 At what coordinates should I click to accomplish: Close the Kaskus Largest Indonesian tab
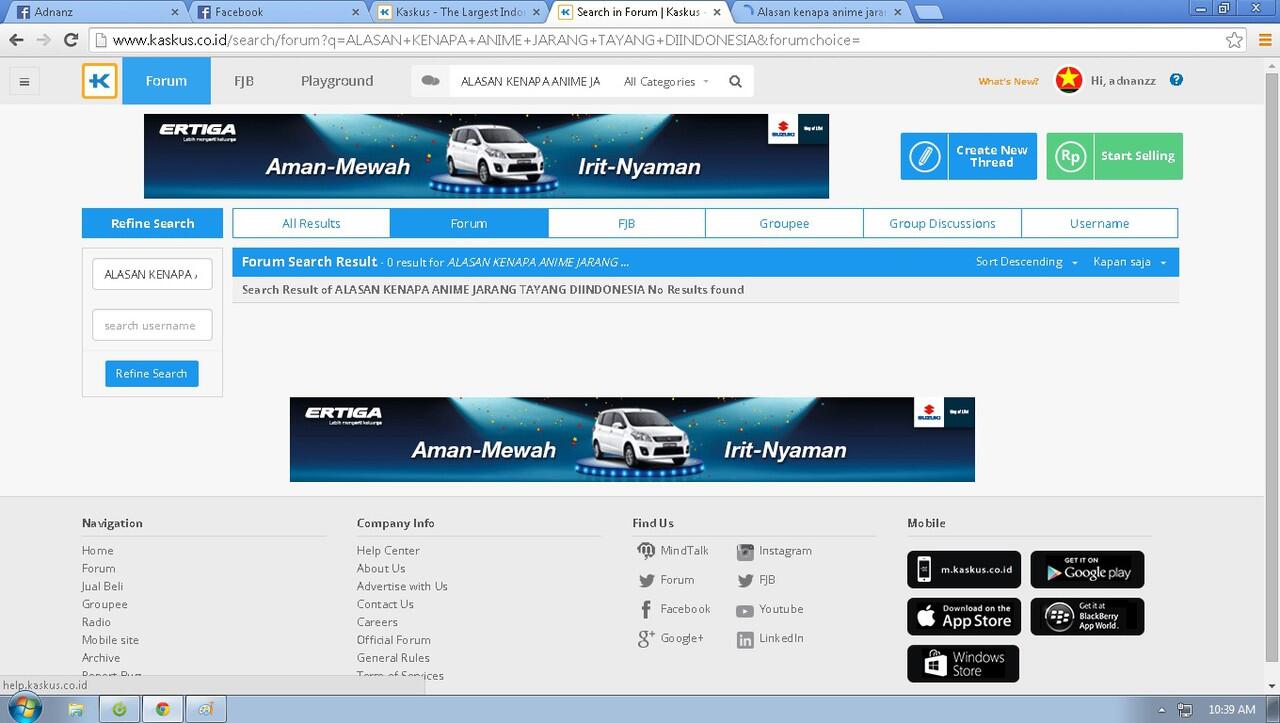pyautogui.click(x=536, y=12)
